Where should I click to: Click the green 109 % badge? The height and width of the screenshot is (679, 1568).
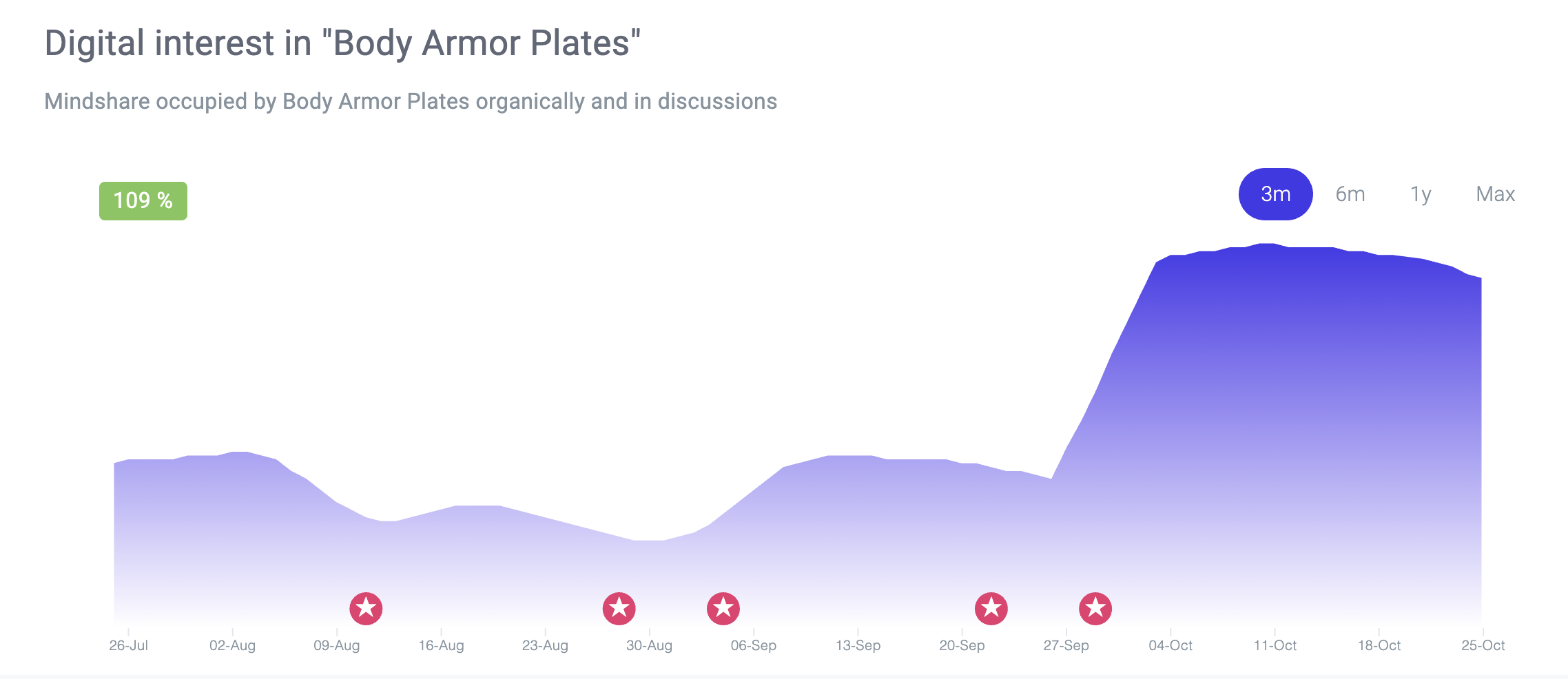143,201
